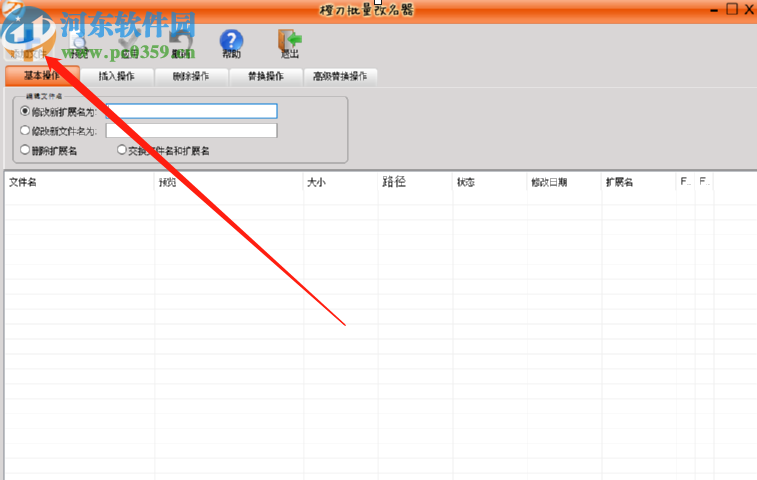Click the 状态 column header

click(490, 182)
